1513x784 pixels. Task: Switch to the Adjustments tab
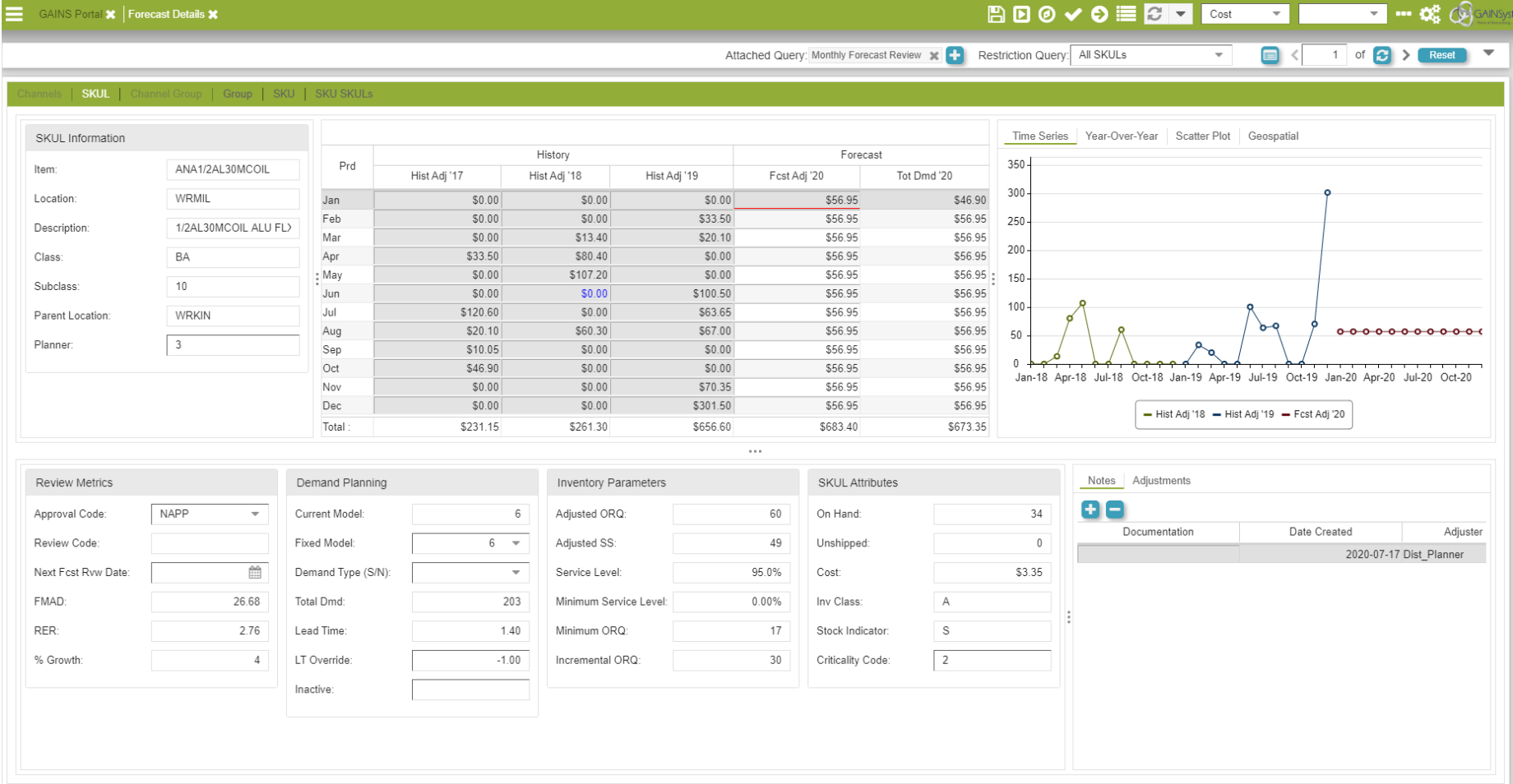[1161, 481]
